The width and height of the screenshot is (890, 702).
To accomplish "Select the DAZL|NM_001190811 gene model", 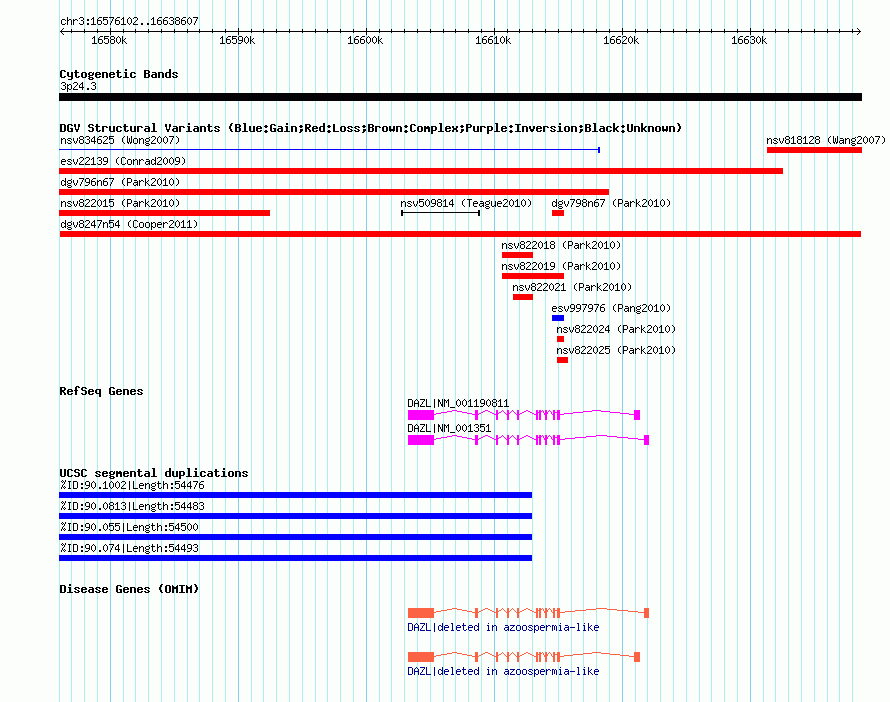I will [x=524, y=415].
